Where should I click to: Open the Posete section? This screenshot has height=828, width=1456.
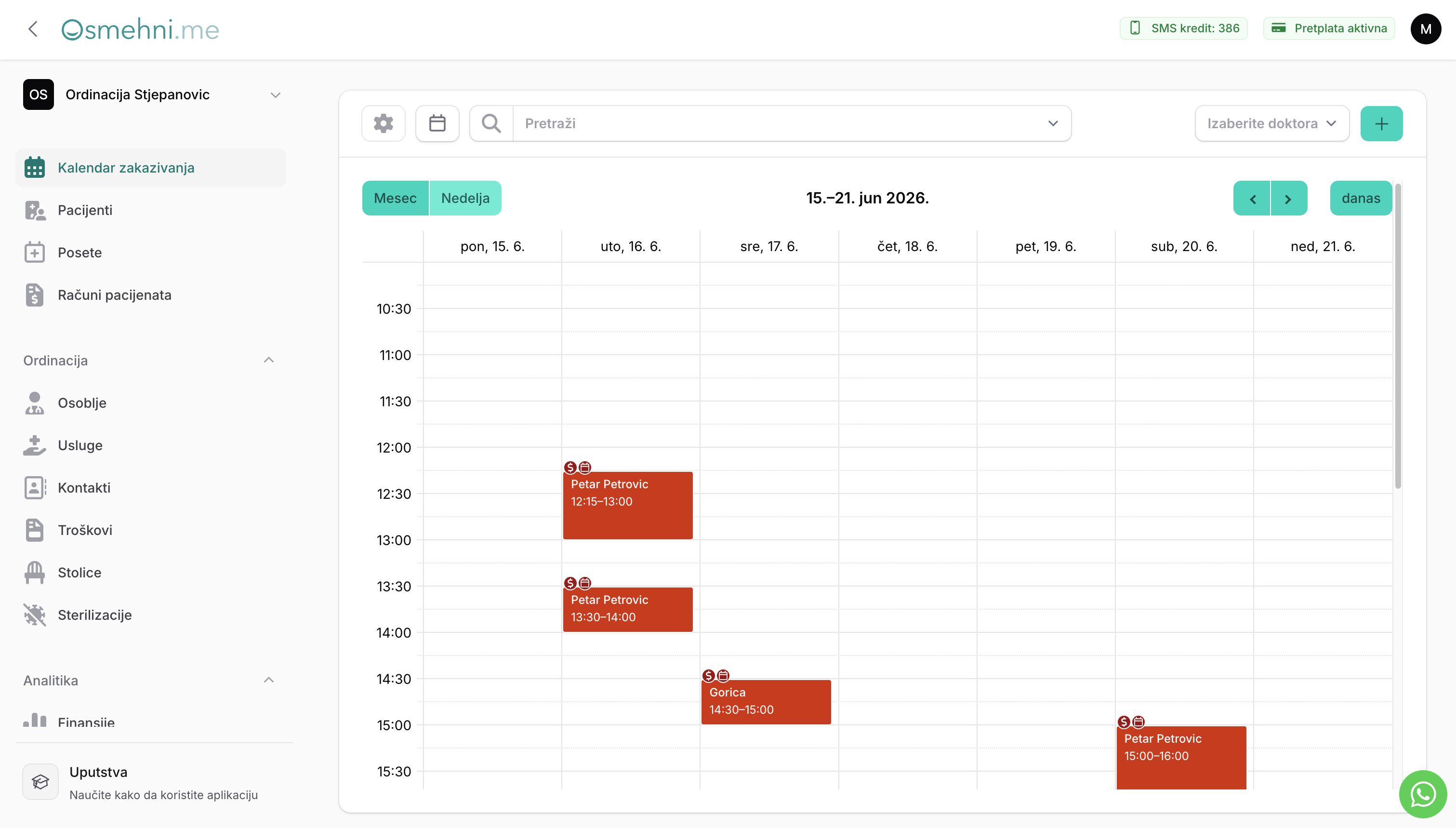coord(151,253)
